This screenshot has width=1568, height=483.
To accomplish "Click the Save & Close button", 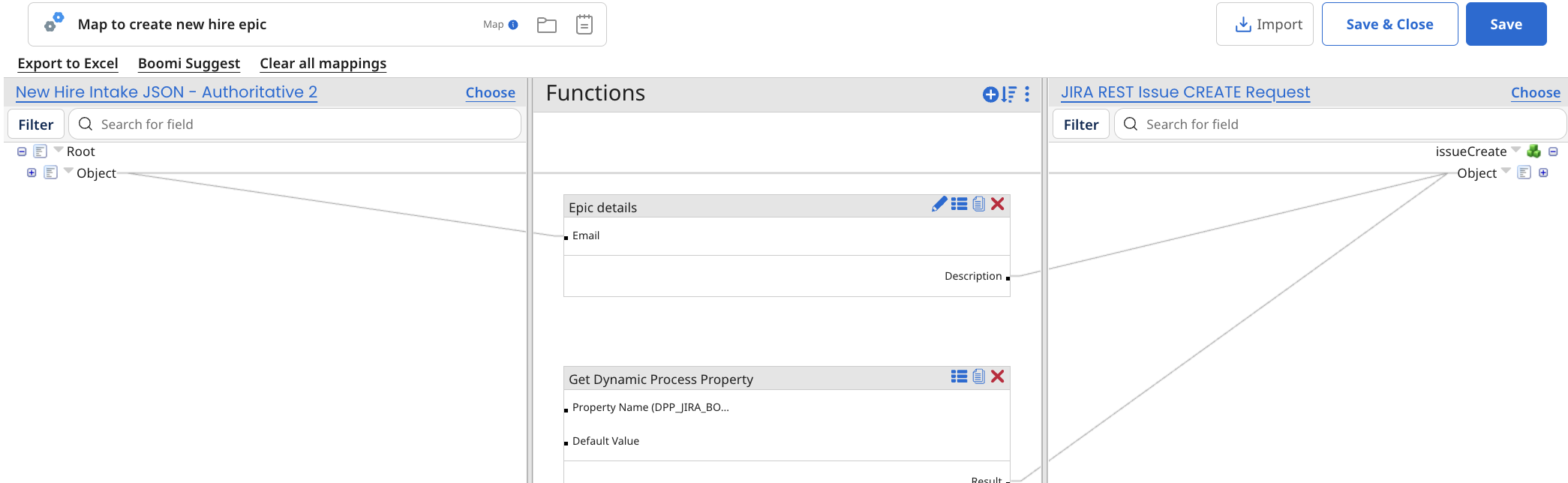I will (1389, 24).
